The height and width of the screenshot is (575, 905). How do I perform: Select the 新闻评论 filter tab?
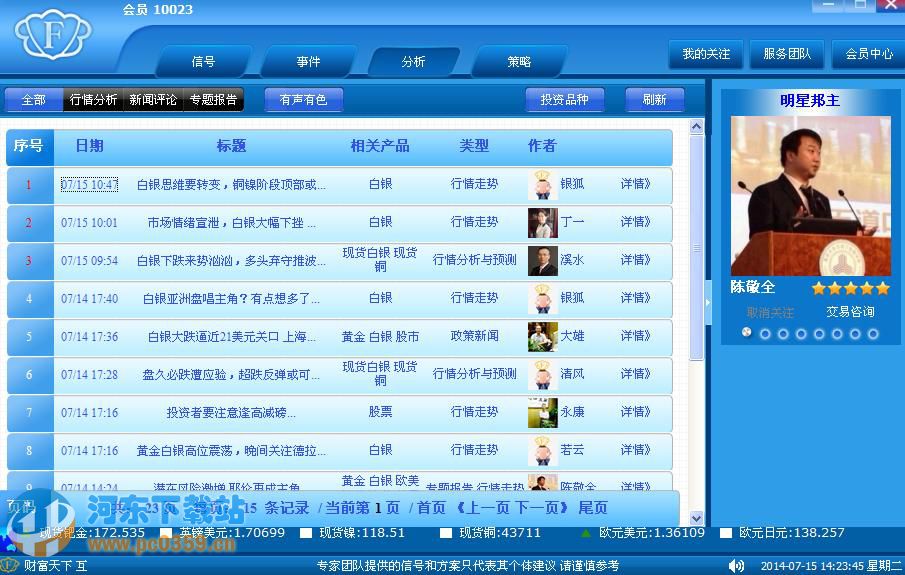(153, 100)
